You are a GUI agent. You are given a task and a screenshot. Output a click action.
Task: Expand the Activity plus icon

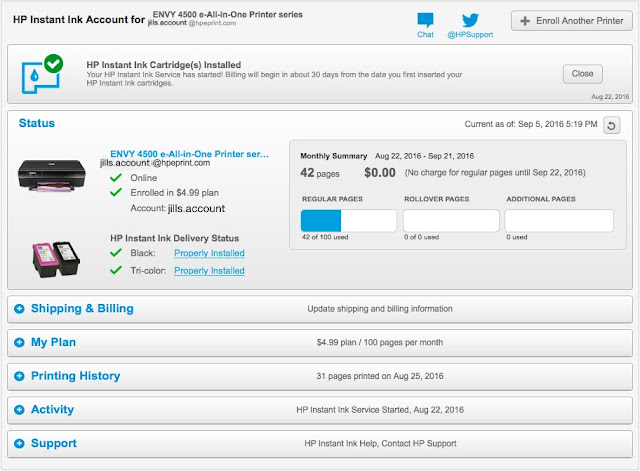tap(19, 410)
